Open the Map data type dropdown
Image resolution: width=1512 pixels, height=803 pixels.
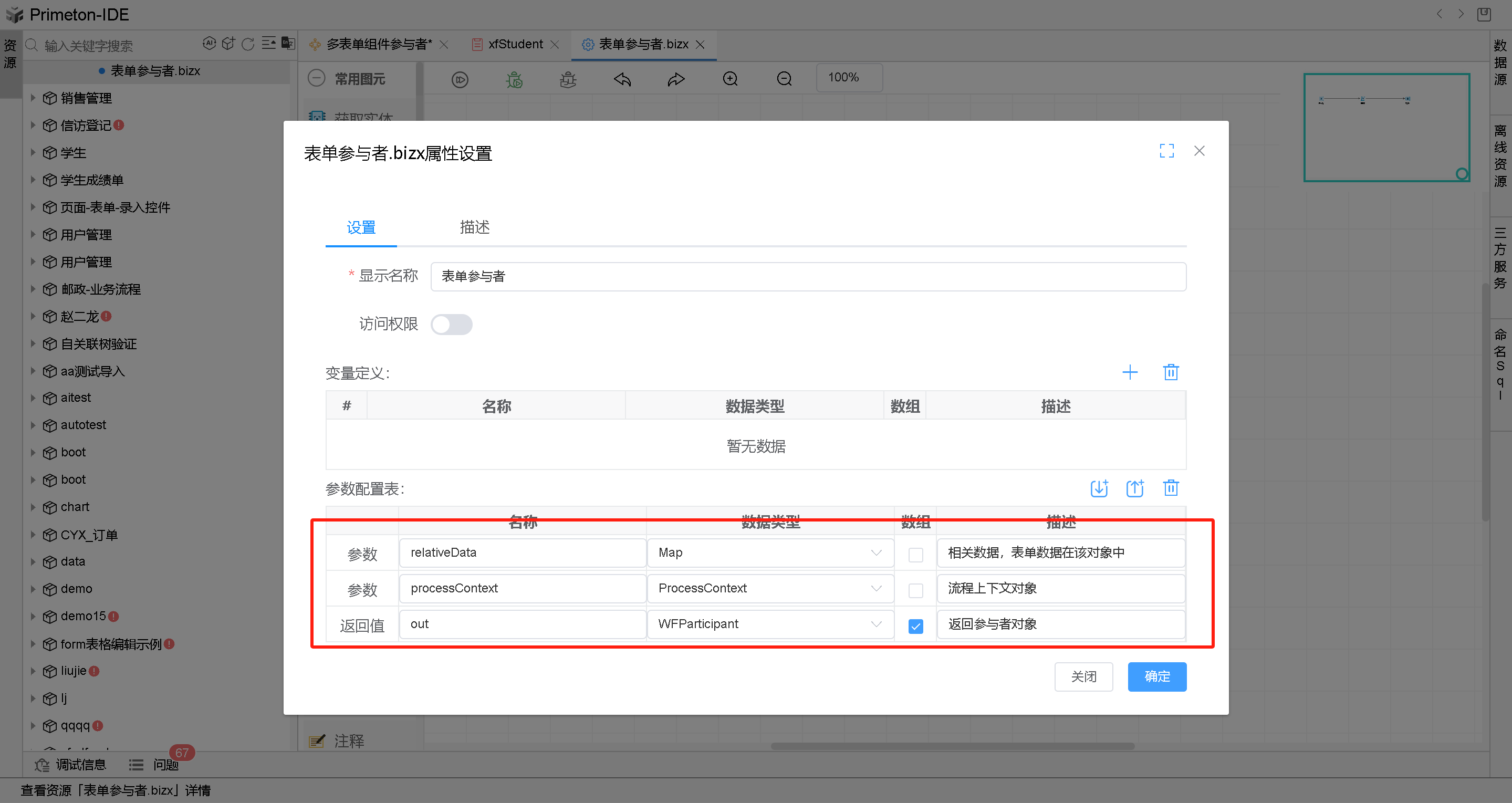point(769,553)
